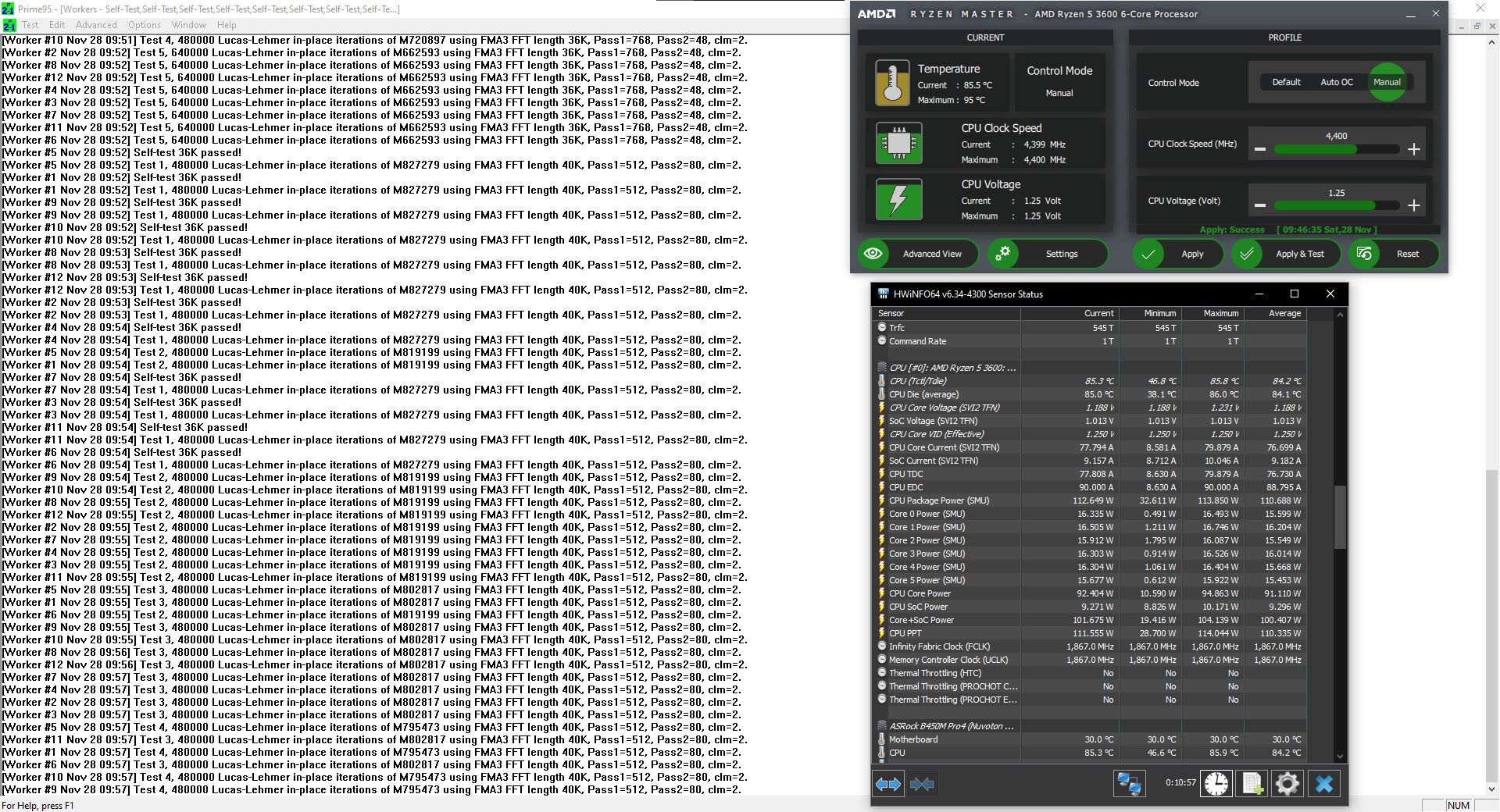
Task: Click the Prime95 title bar app icon
Action: (x=9, y=9)
